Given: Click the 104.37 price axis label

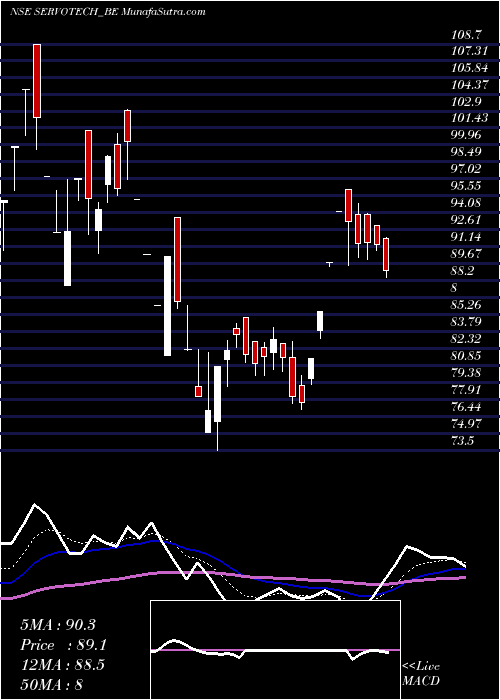Looking at the screenshot, I should 471,85.
